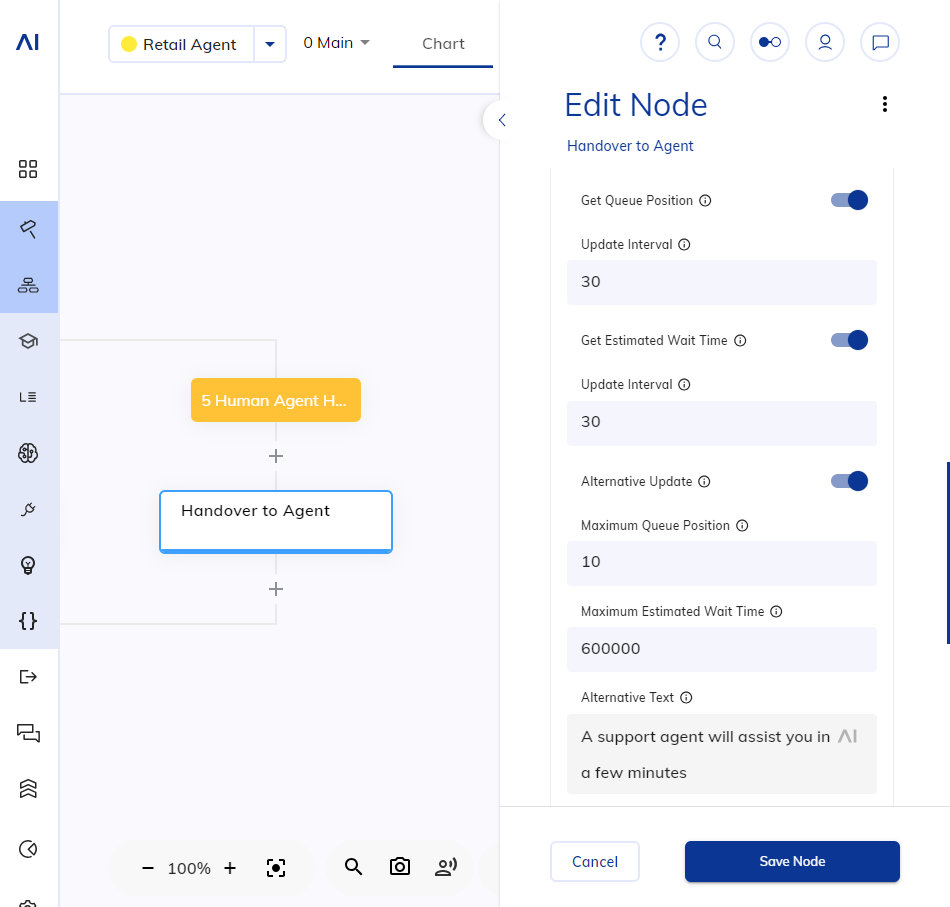Click the Cognigy AI logo

click(28, 42)
